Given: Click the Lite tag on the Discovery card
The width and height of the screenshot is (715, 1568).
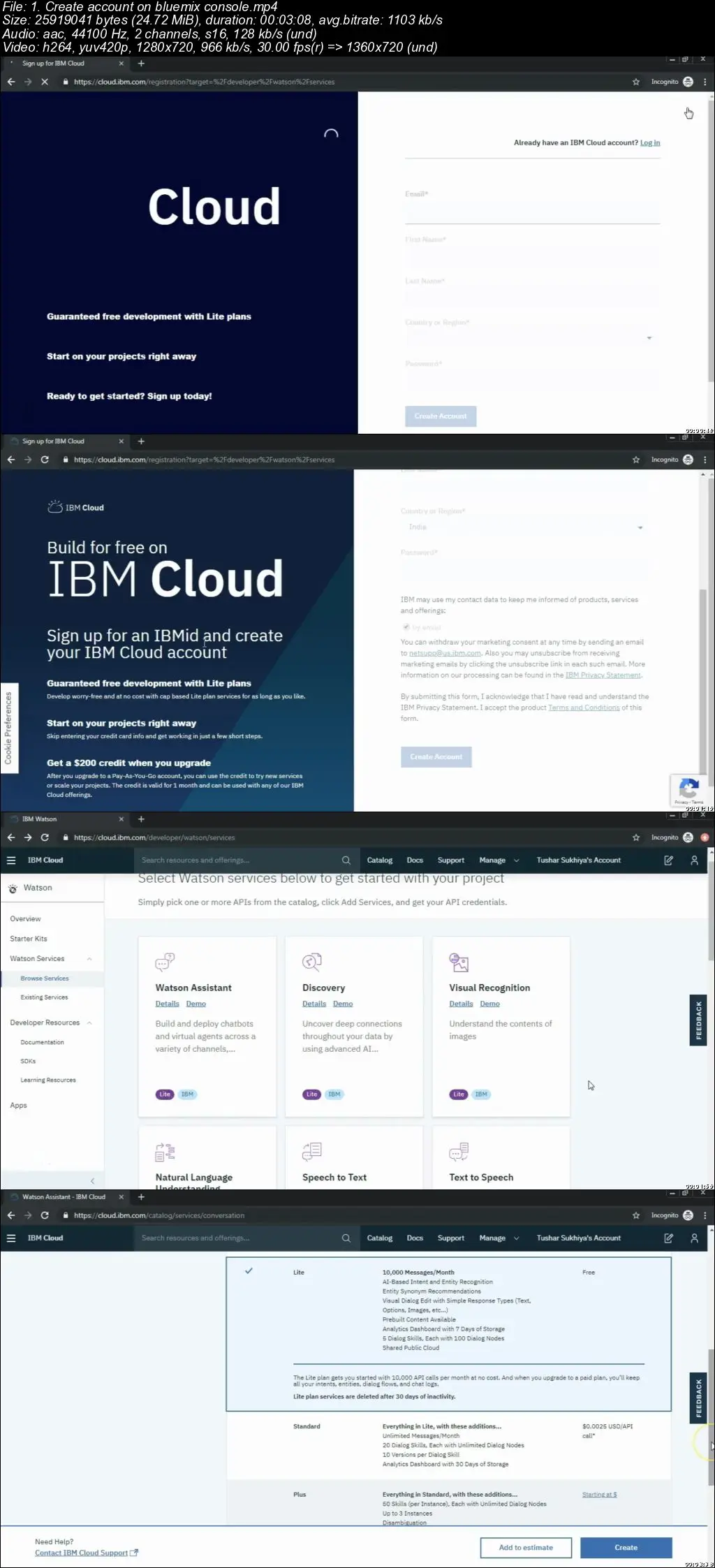Looking at the screenshot, I should 311,1094.
